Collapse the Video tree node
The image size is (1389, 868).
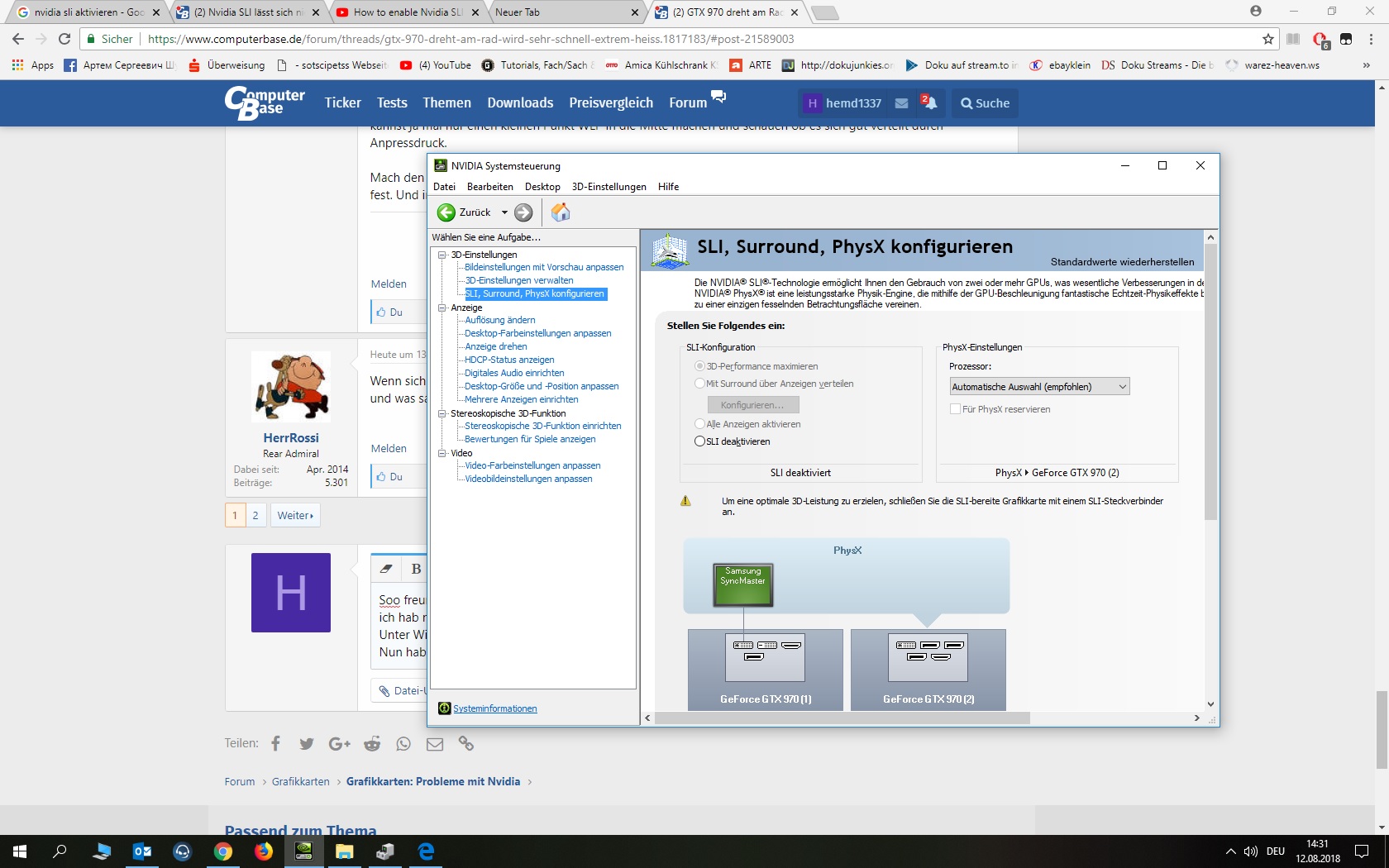pos(442,453)
